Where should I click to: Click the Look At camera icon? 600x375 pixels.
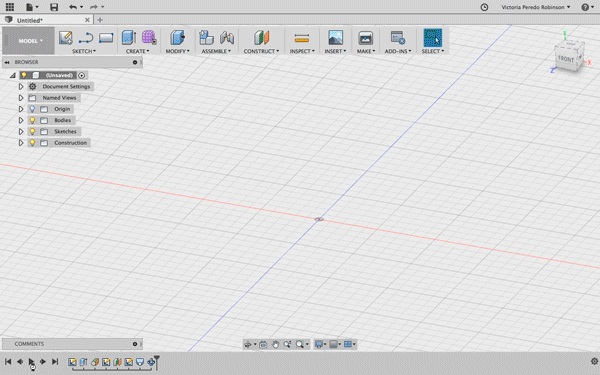point(263,344)
